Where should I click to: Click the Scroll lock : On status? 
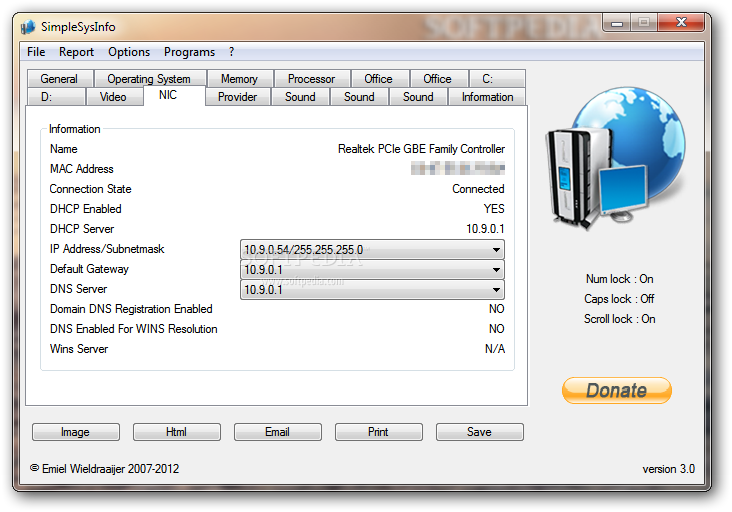pyautogui.click(x=619, y=319)
